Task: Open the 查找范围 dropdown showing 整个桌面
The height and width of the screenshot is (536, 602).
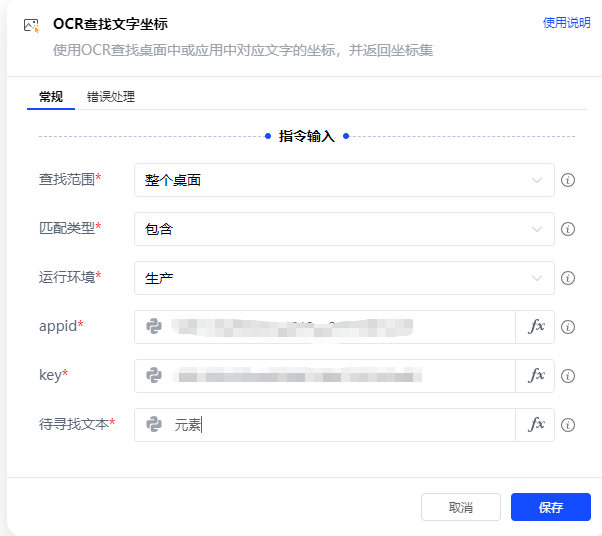Action: click(344, 180)
